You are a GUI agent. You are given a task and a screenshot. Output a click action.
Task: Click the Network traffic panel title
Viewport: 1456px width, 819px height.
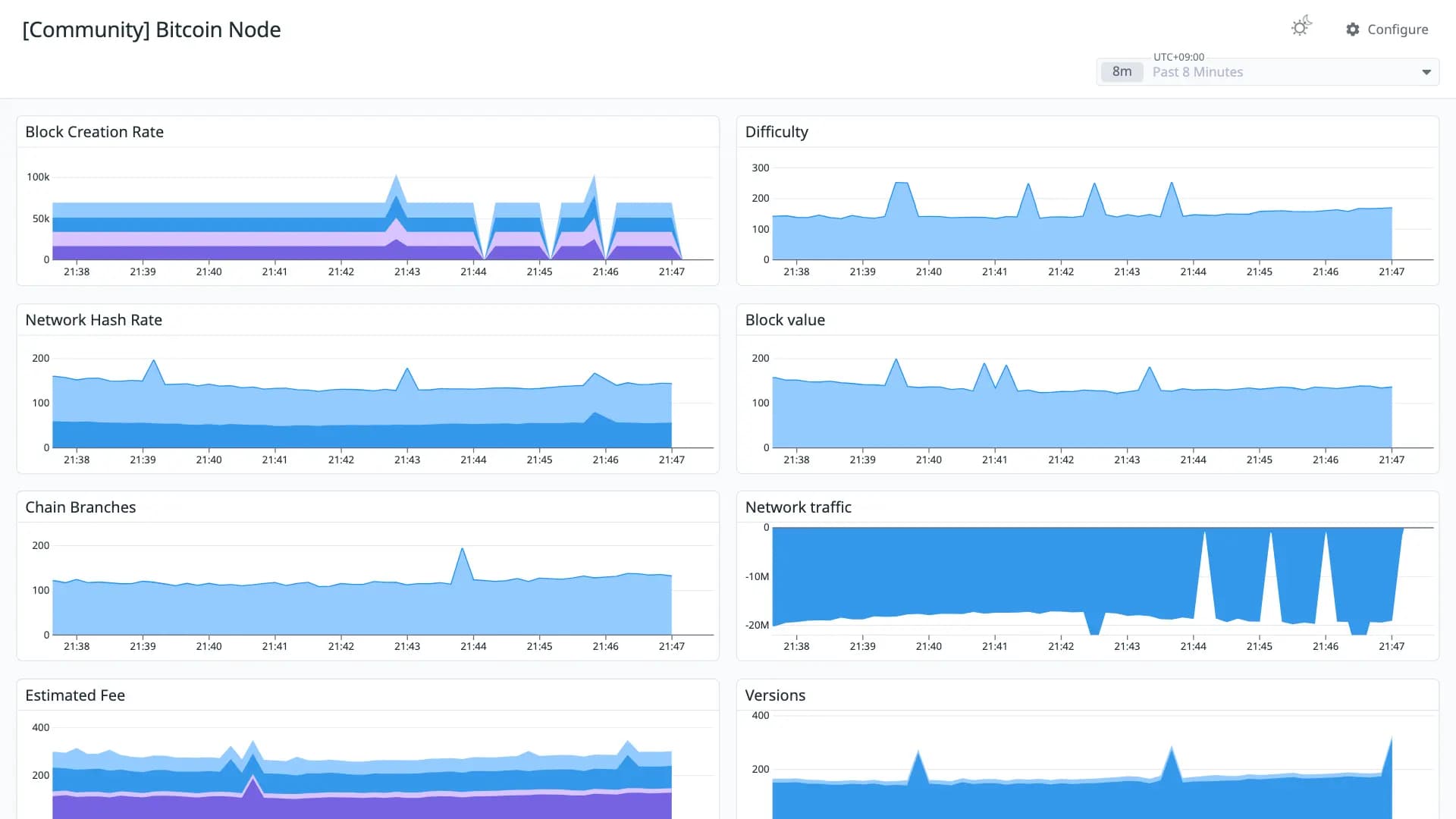tap(798, 507)
